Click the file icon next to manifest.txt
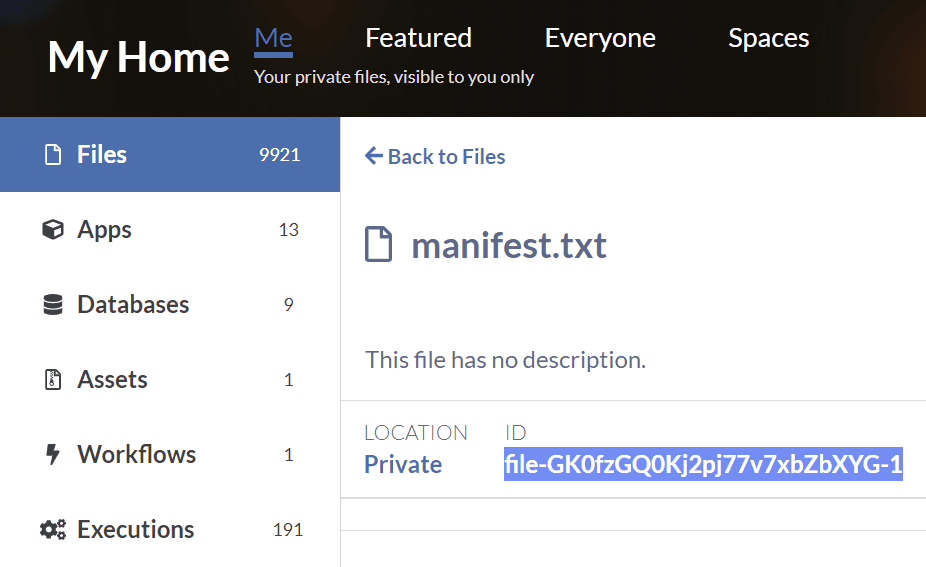The image size is (926, 567). (379, 245)
